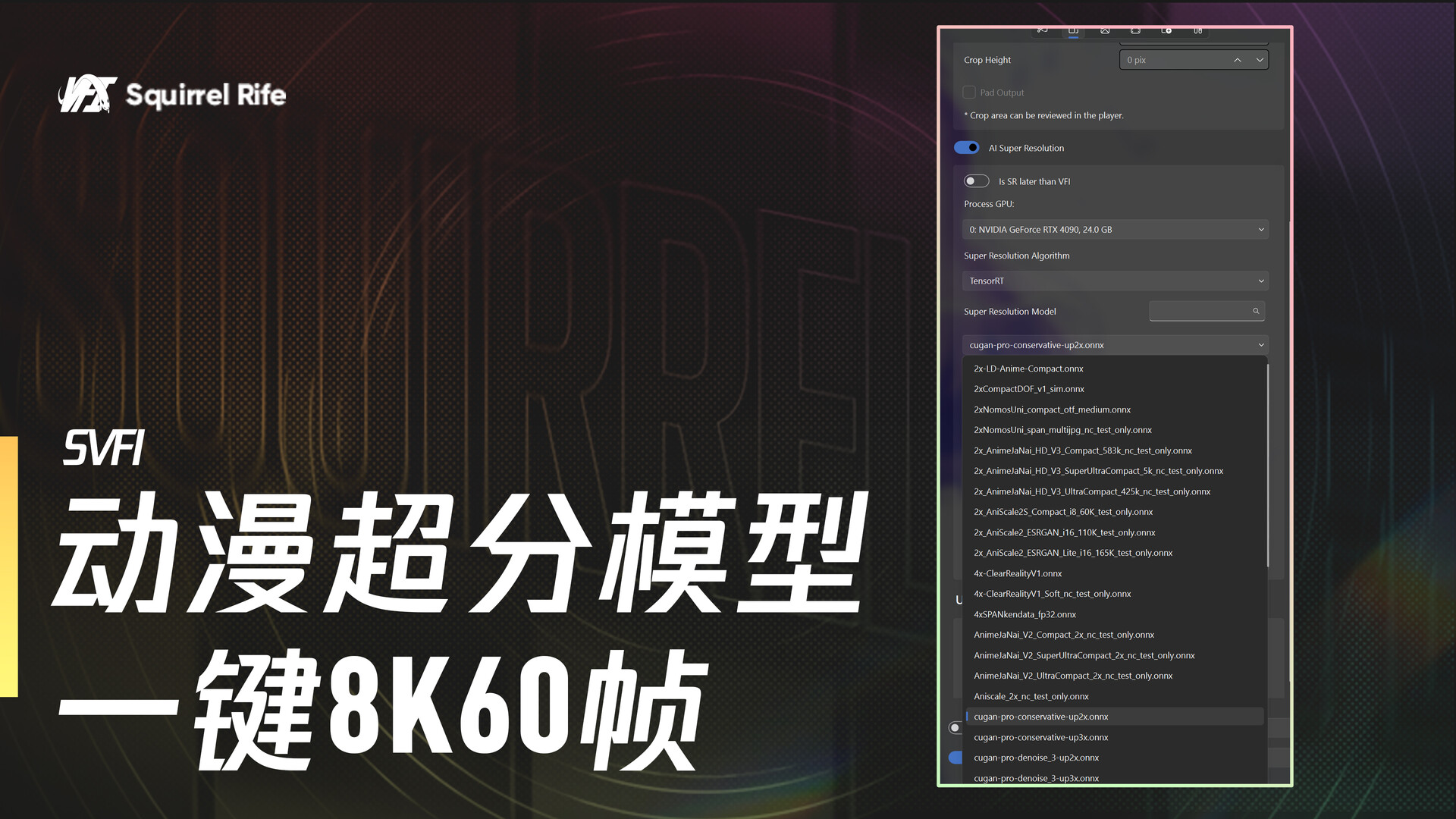Open the picture settings tab icon
The height and width of the screenshot is (819, 1456).
[x=1105, y=30]
